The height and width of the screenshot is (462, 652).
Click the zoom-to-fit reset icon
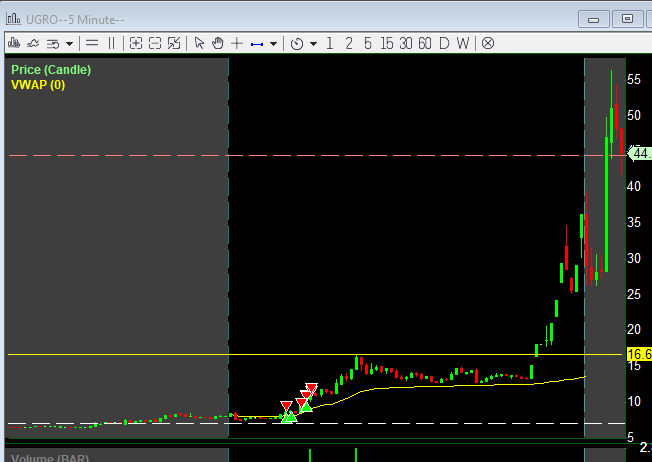coord(174,43)
